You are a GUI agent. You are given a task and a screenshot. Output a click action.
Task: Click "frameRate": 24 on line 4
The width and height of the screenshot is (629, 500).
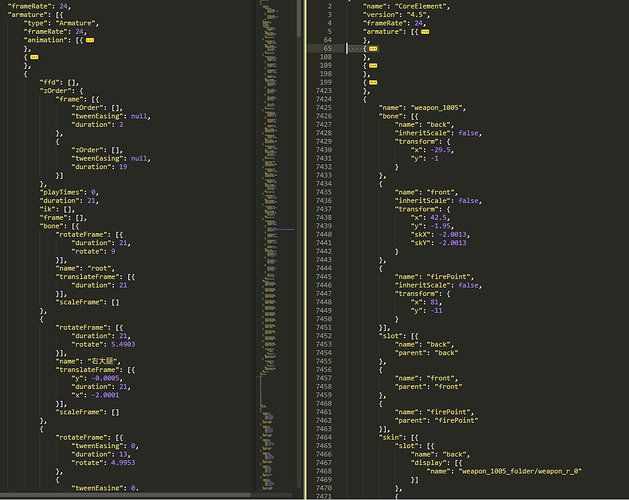[x=393, y=23]
